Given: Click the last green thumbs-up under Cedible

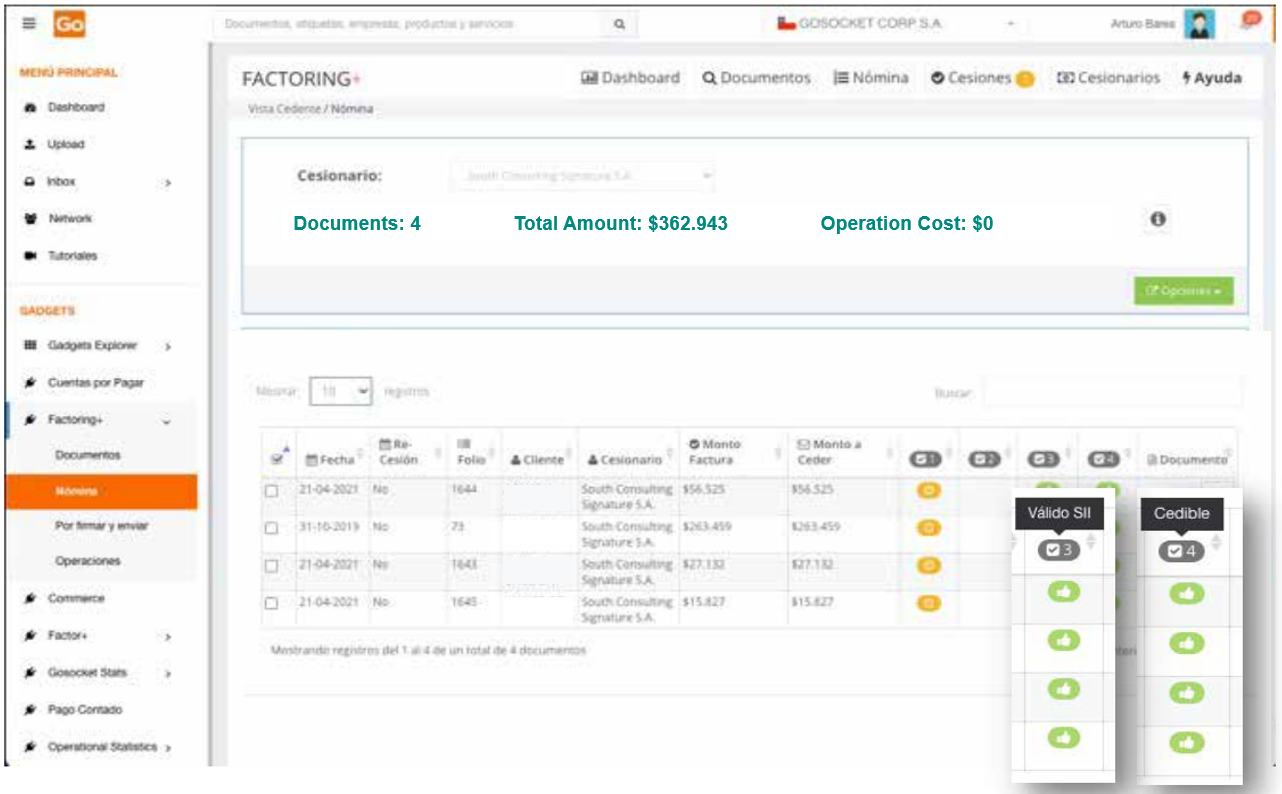Looking at the screenshot, I should (x=1186, y=742).
